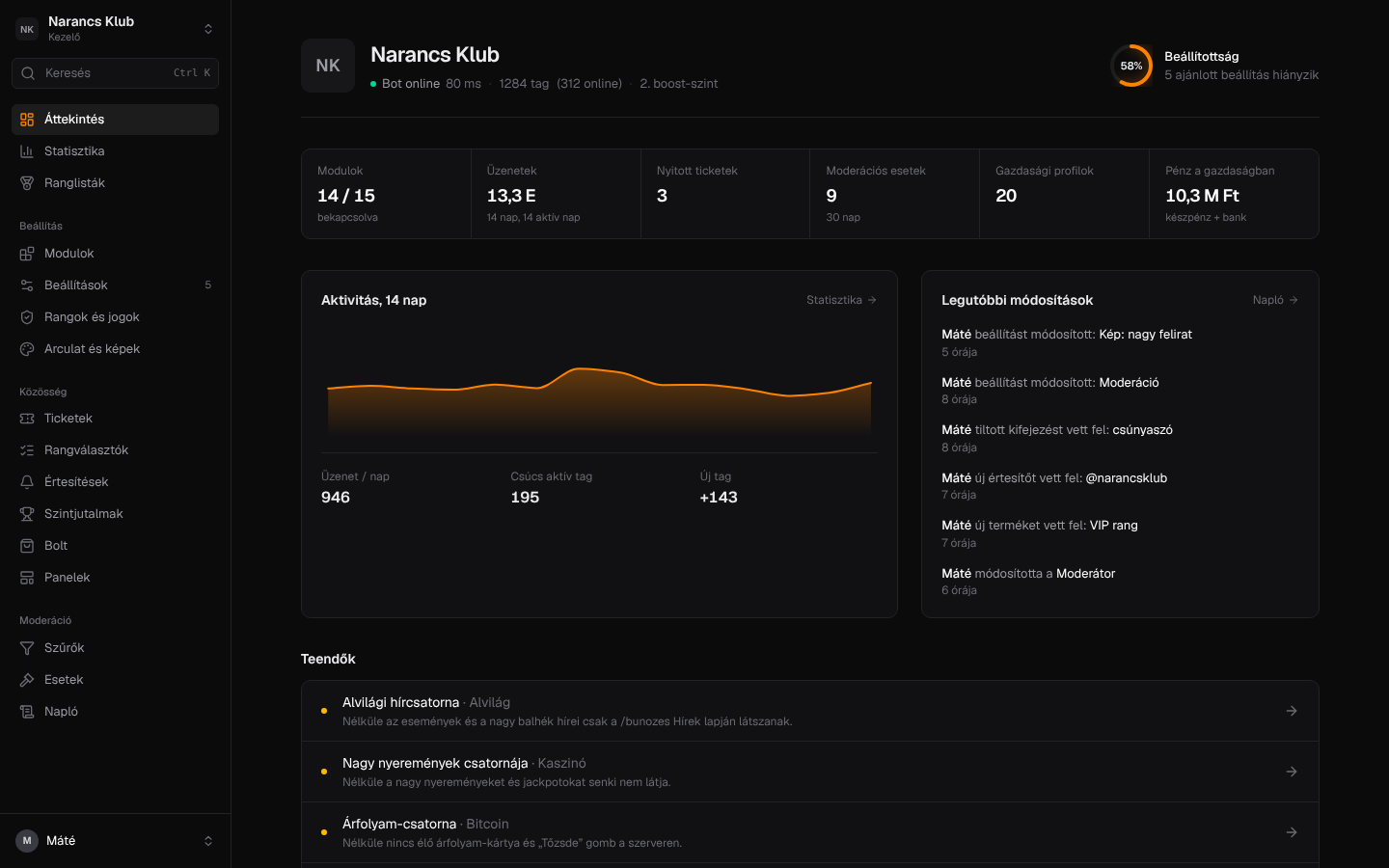Image resolution: width=1389 pixels, height=868 pixels.
Task: Click the Panelek layout icon
Action: pyautogui.click(x=27, y=578)
